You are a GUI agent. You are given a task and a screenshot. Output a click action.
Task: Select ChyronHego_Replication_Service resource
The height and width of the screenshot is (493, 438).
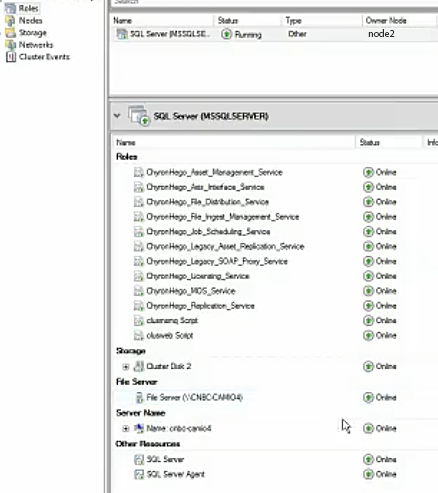click(x=200, y=306)
